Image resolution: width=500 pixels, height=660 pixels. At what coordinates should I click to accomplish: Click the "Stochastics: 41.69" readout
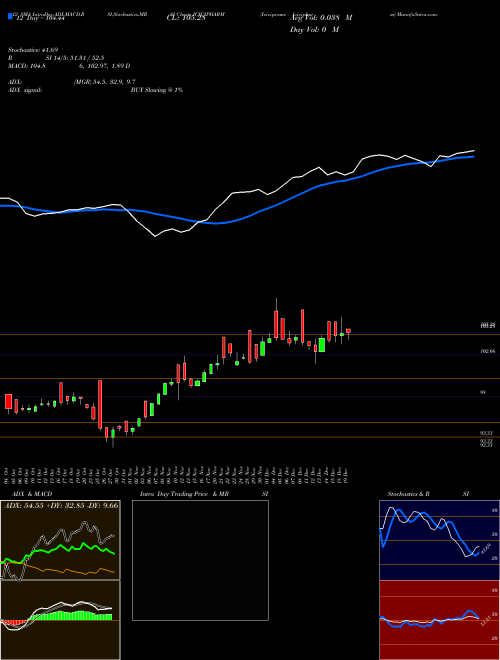point(32,50)
